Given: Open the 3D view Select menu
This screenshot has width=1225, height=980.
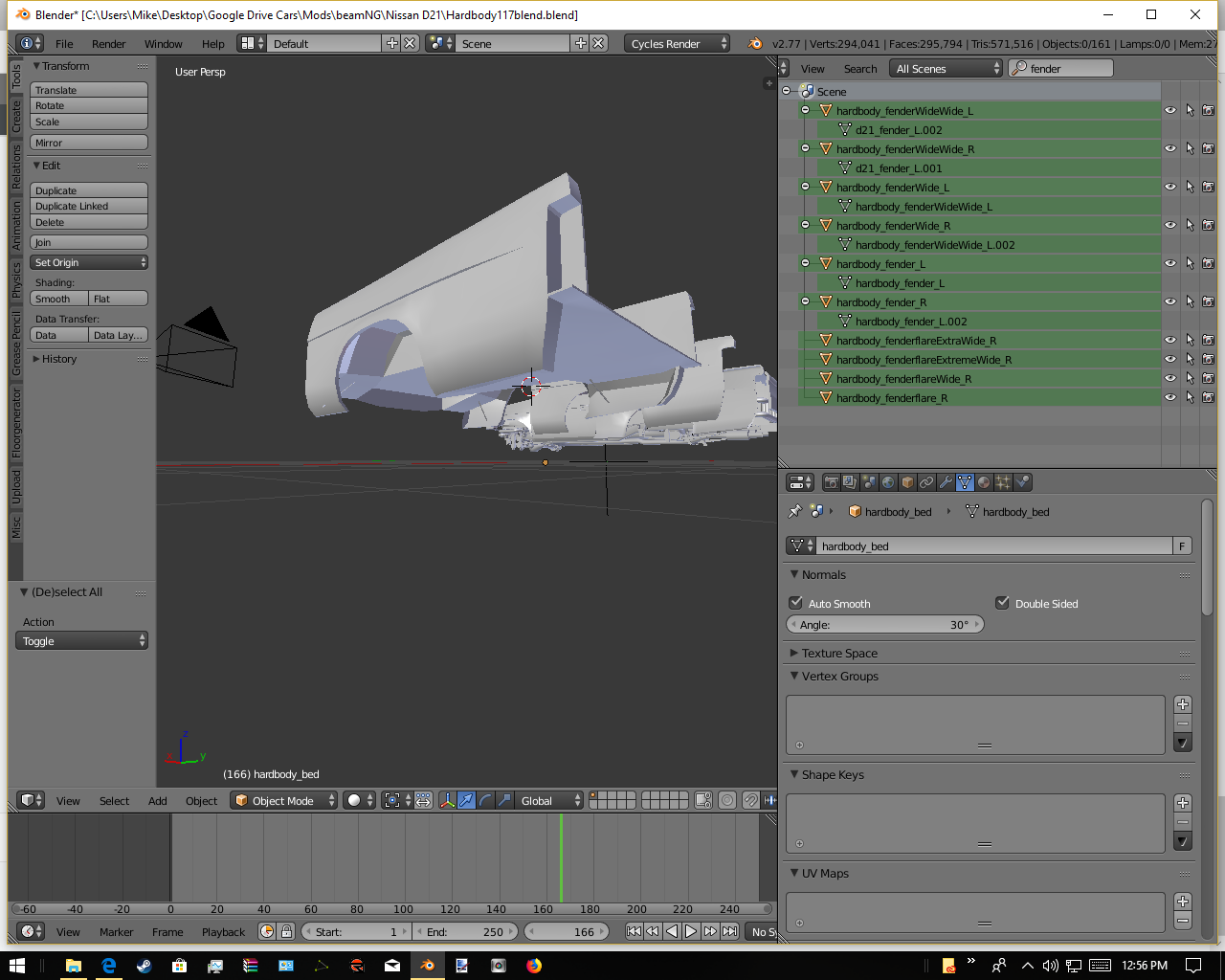Looking at the screenshot, I should 114,800.
